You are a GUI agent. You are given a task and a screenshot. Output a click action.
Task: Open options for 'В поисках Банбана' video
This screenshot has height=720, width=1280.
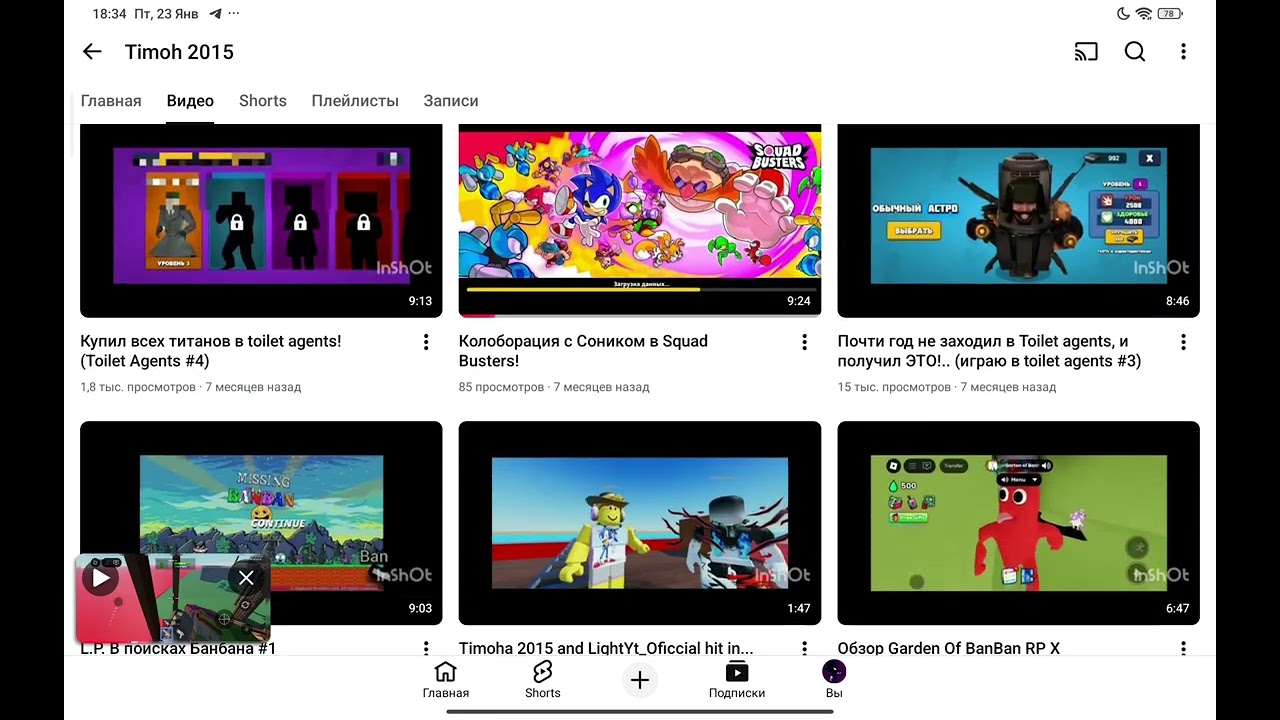pyautogui.click(x=426, y=648)
